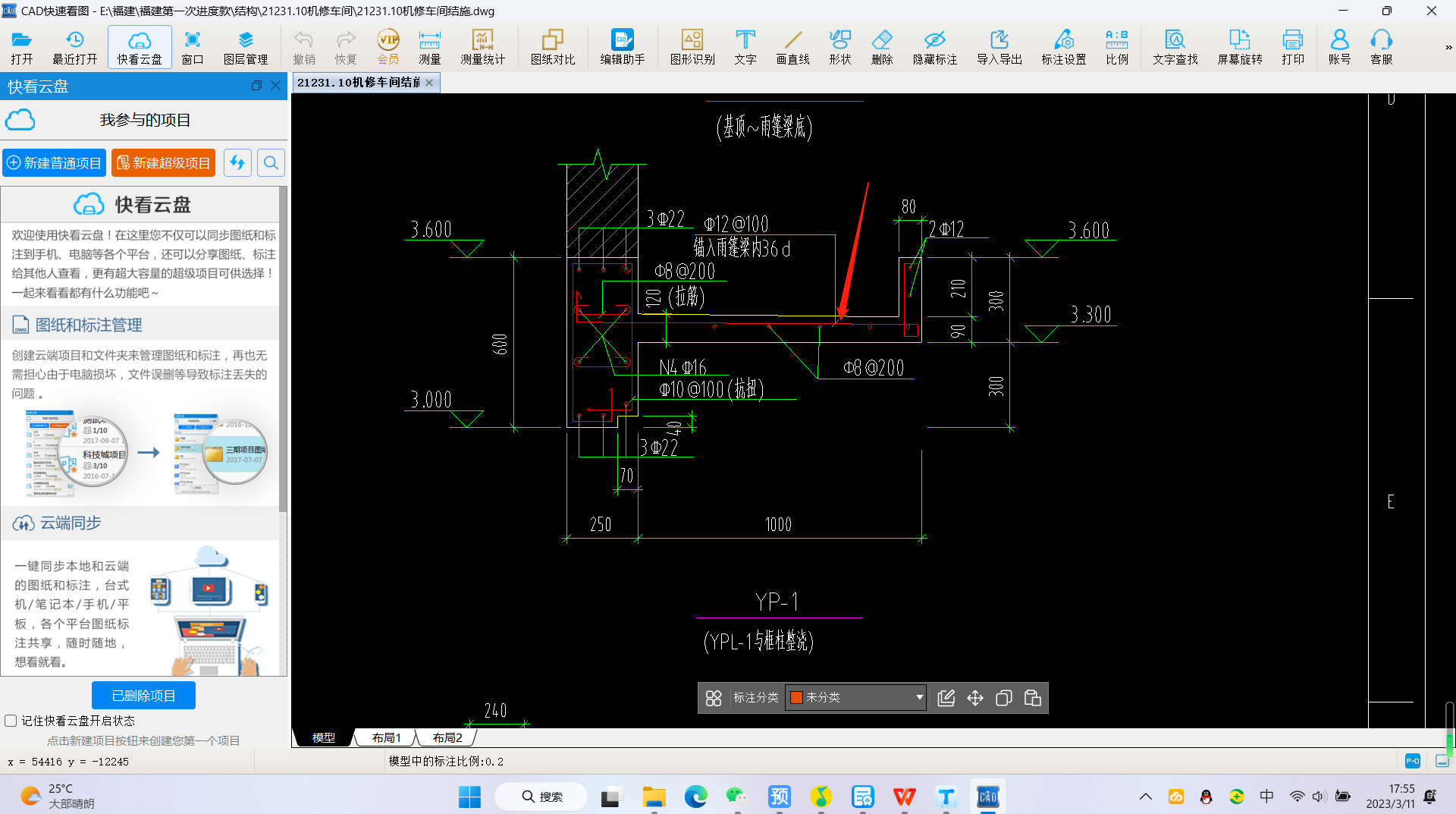
Task: Click the 新建普通项目 button
Action: [x=55, y=163]
